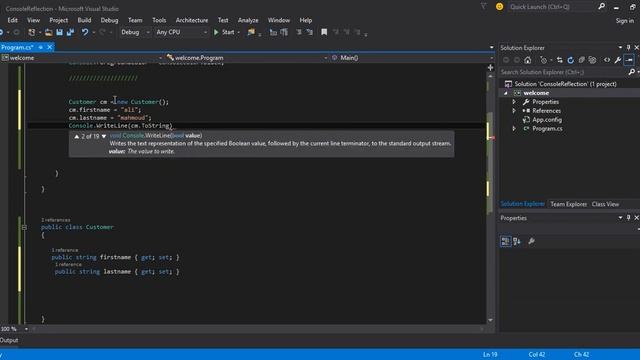Viewport: 640px width, 360px height.
Task: Select the Solution 'ConsoleReflection' node
Action: pos(565,84)
